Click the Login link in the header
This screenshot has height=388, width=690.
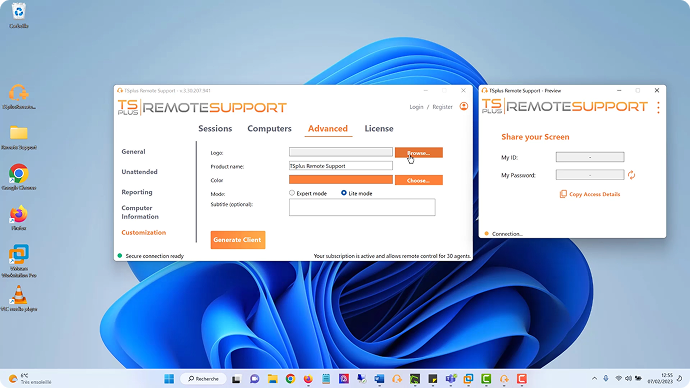[416, 107]
